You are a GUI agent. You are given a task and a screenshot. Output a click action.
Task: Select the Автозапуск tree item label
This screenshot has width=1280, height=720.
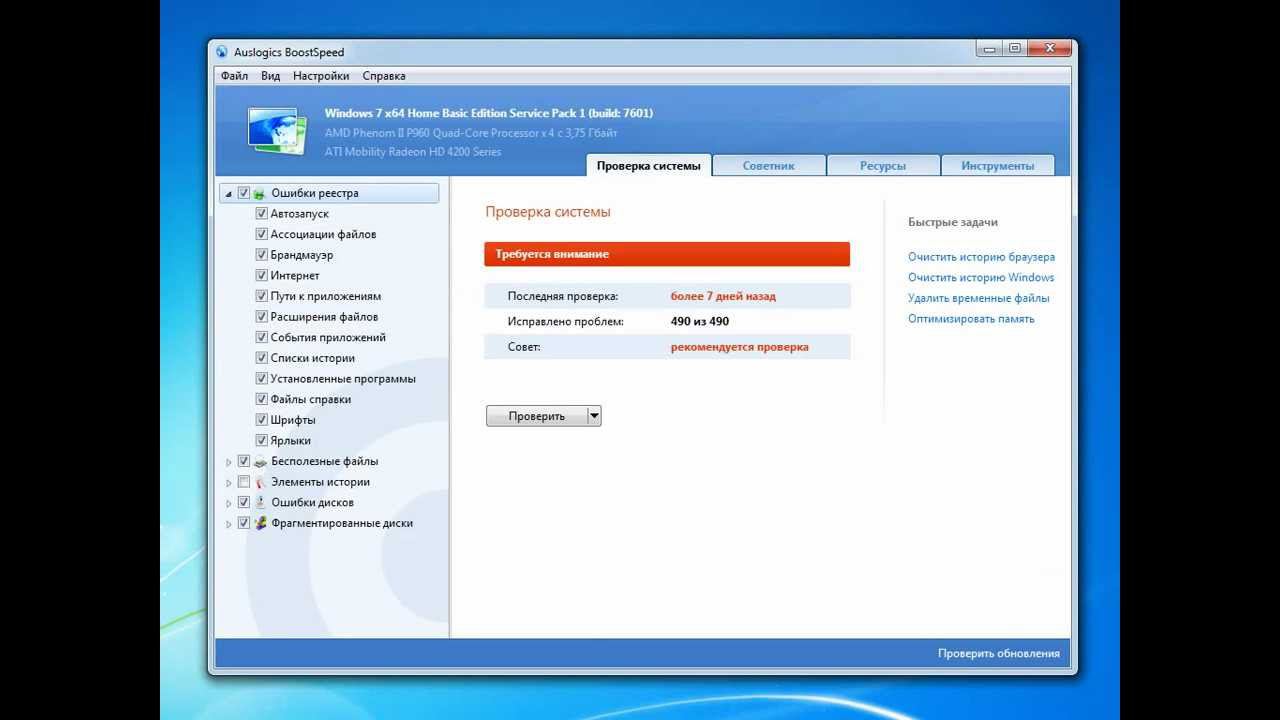299,214
